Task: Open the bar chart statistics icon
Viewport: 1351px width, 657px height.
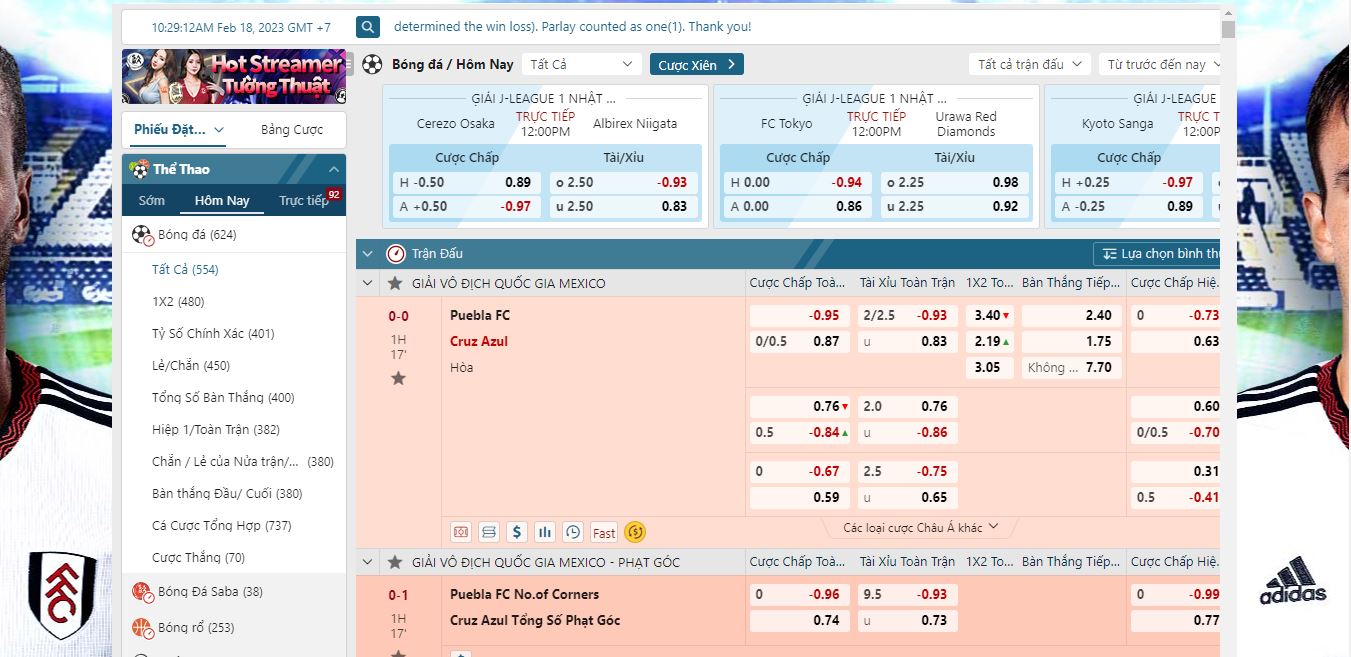Action: pos(544,532)
